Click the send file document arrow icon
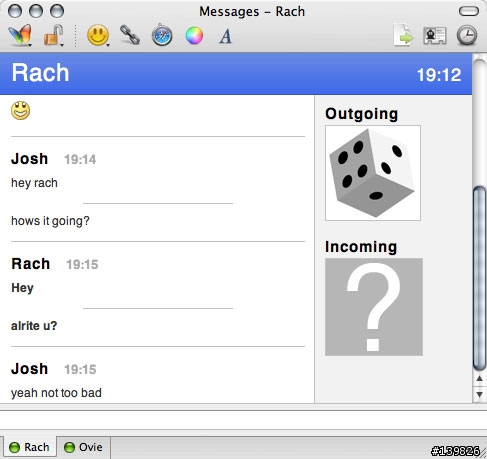The image size is (487, 459). click(403, 35)
